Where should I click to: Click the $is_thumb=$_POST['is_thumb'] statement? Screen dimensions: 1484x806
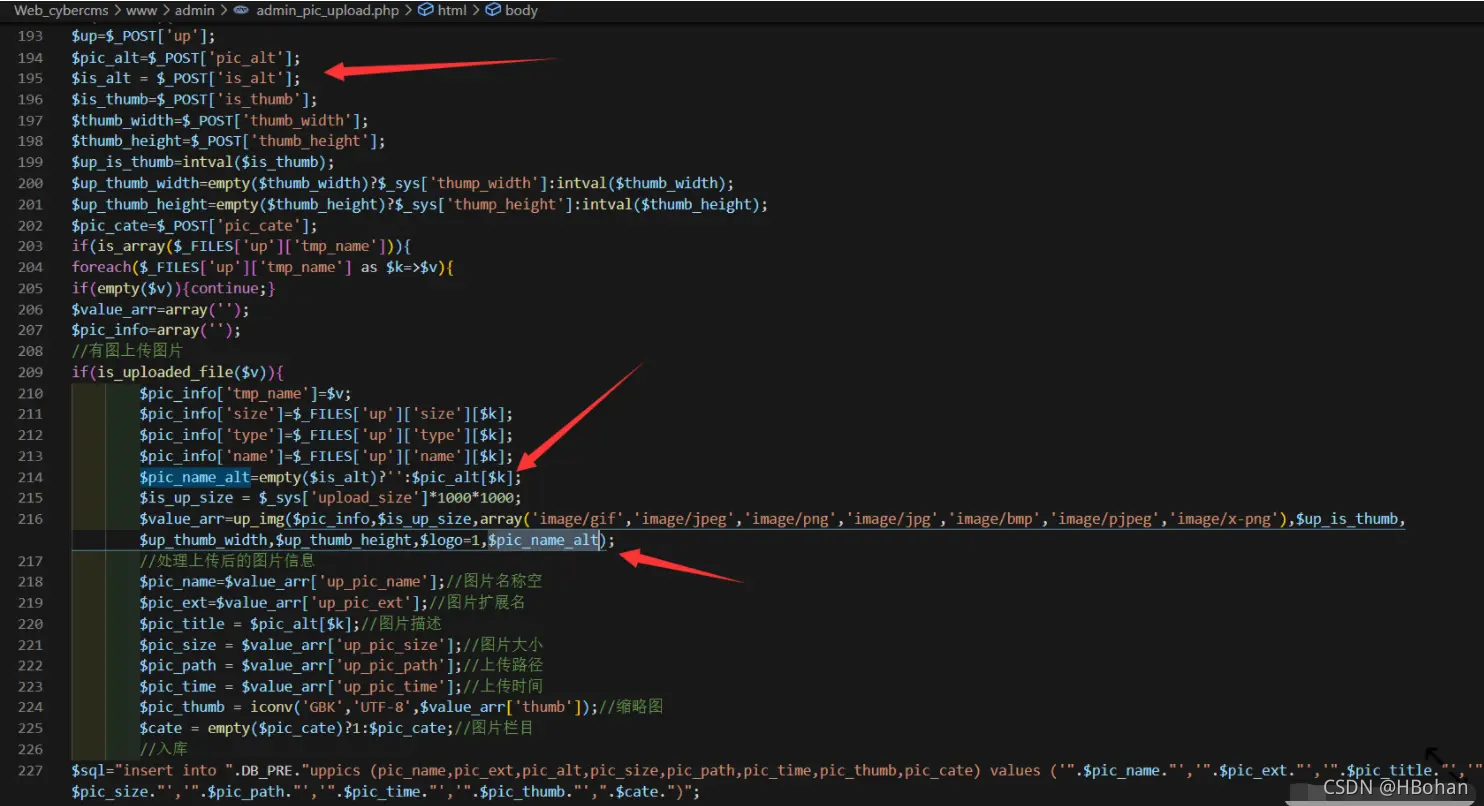pyautogui.click(x=194, y=99)
